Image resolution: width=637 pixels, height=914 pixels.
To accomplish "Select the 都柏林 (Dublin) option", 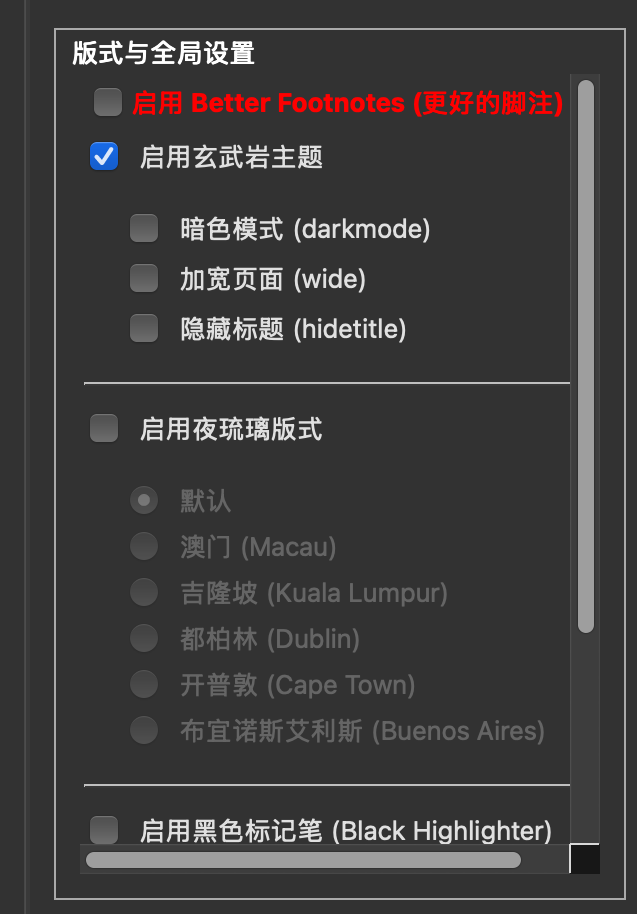I will pyautogui.click(x=143, y=638).
